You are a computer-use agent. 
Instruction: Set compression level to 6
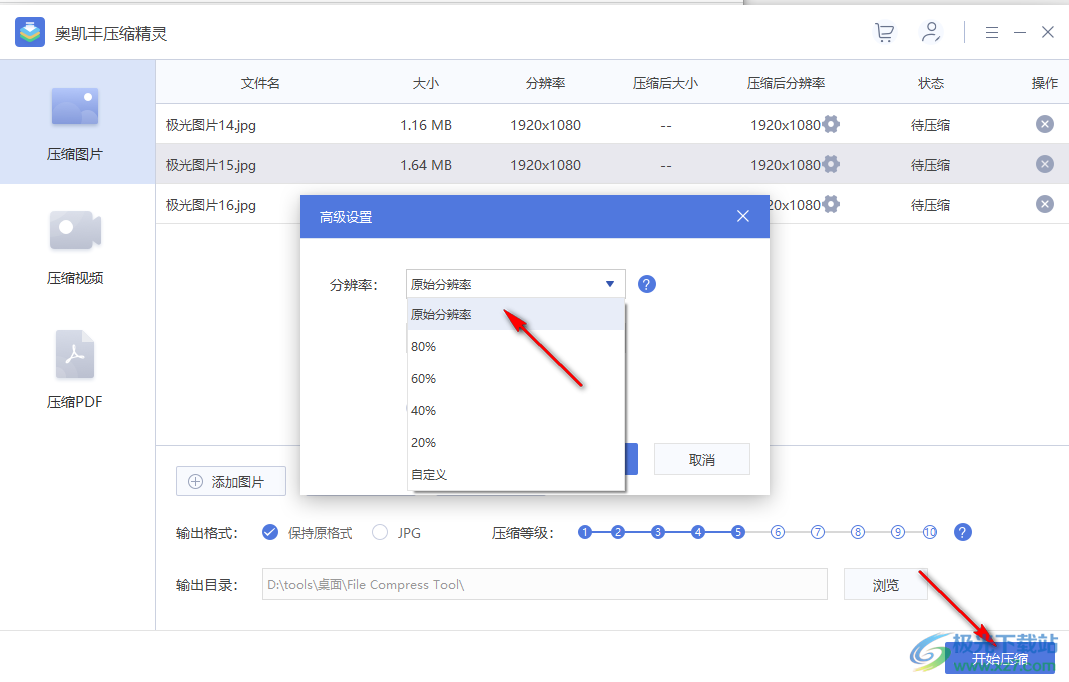click(778, 532)
